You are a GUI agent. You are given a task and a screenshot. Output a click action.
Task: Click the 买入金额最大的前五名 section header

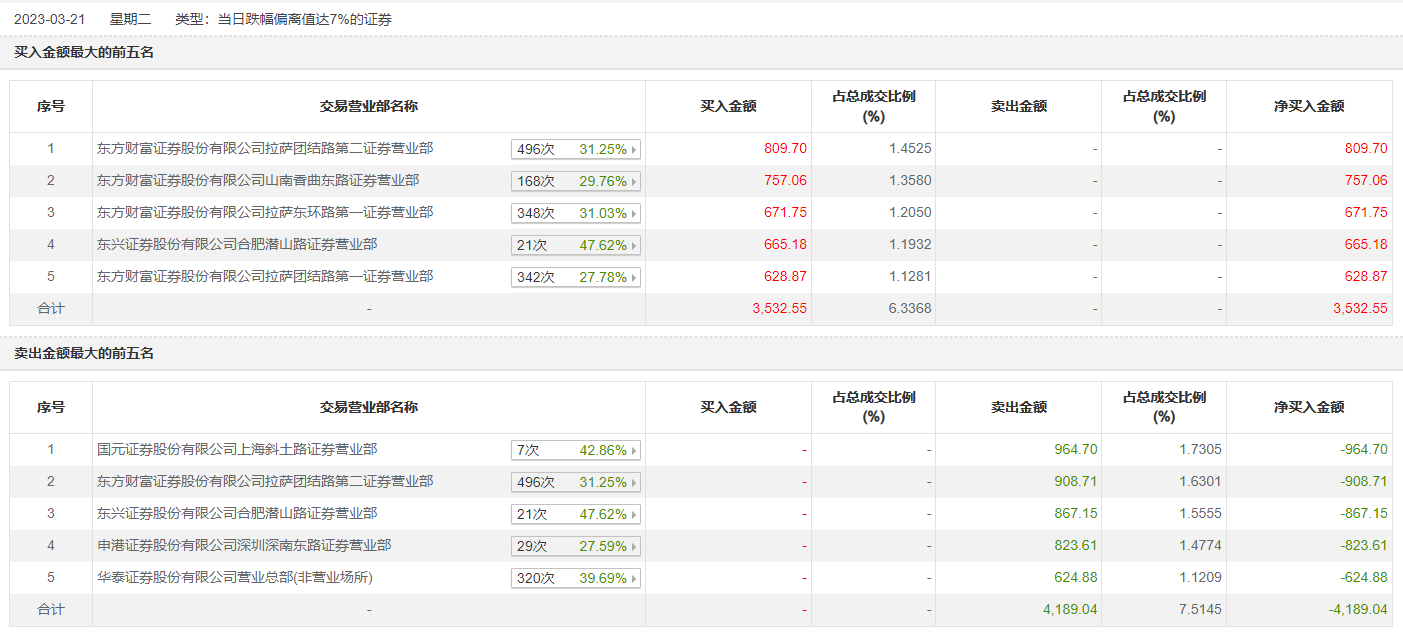coord(84,53)
